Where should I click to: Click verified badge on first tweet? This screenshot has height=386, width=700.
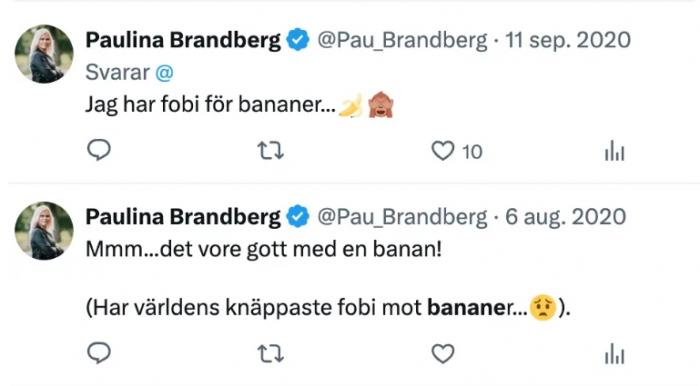[x=298, y=40]
